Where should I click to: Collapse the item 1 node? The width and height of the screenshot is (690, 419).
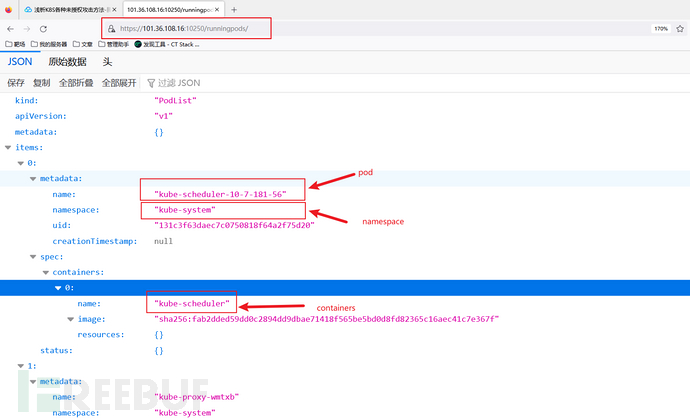point(21,366)
